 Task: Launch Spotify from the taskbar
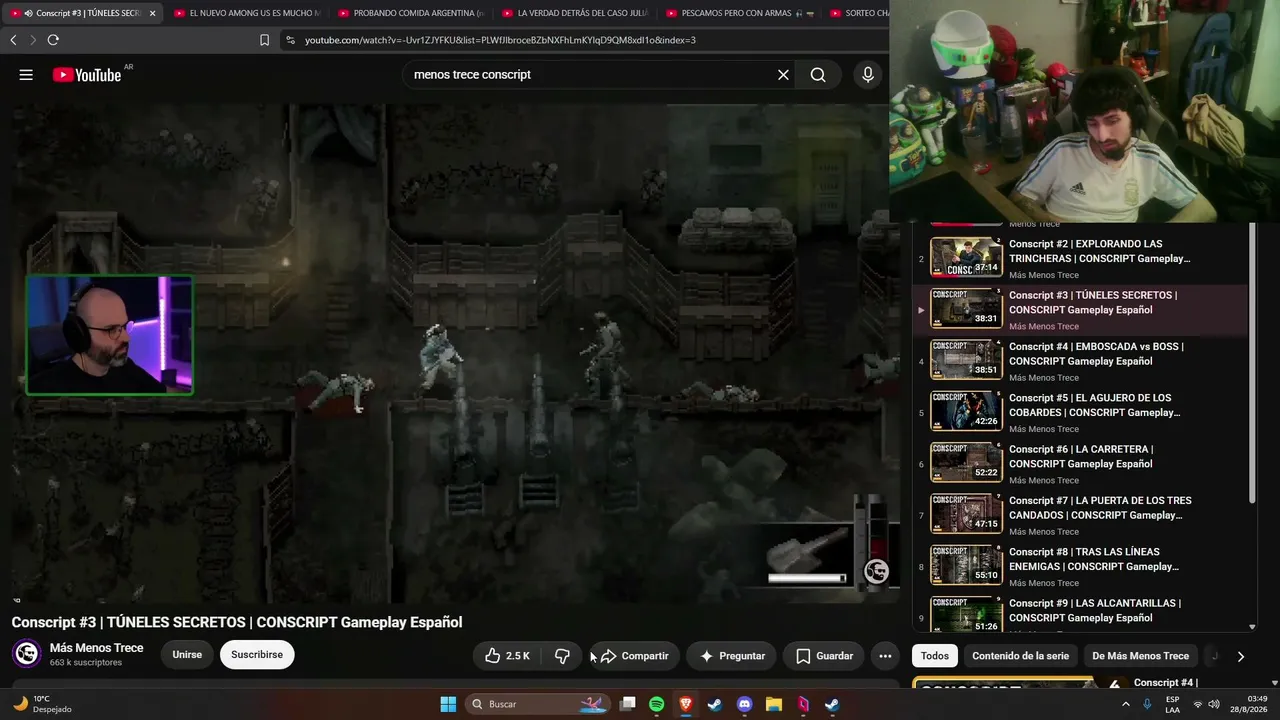pyautogui.click(x=656, y=704)
